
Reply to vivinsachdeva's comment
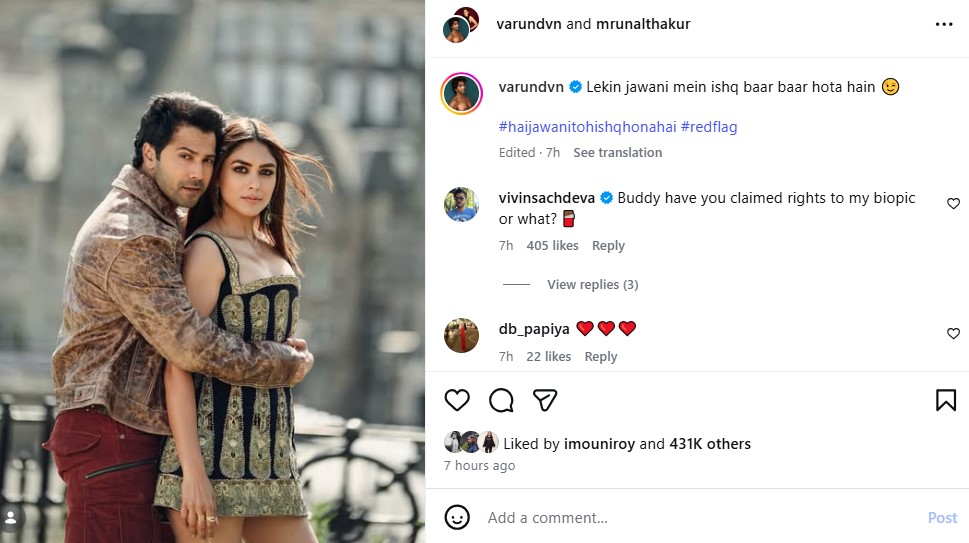click(x=608, y=246)
